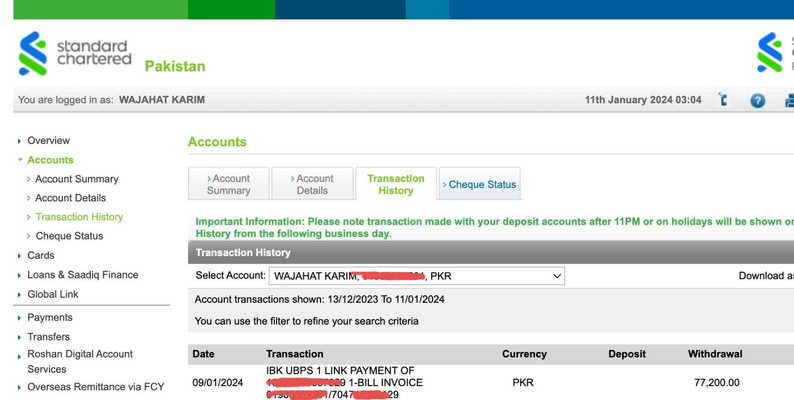Click the IBK UBPS 1 LINK transaction text
Image resolution: width=794 pixels, height=400 pixels.
pos(344,382)
